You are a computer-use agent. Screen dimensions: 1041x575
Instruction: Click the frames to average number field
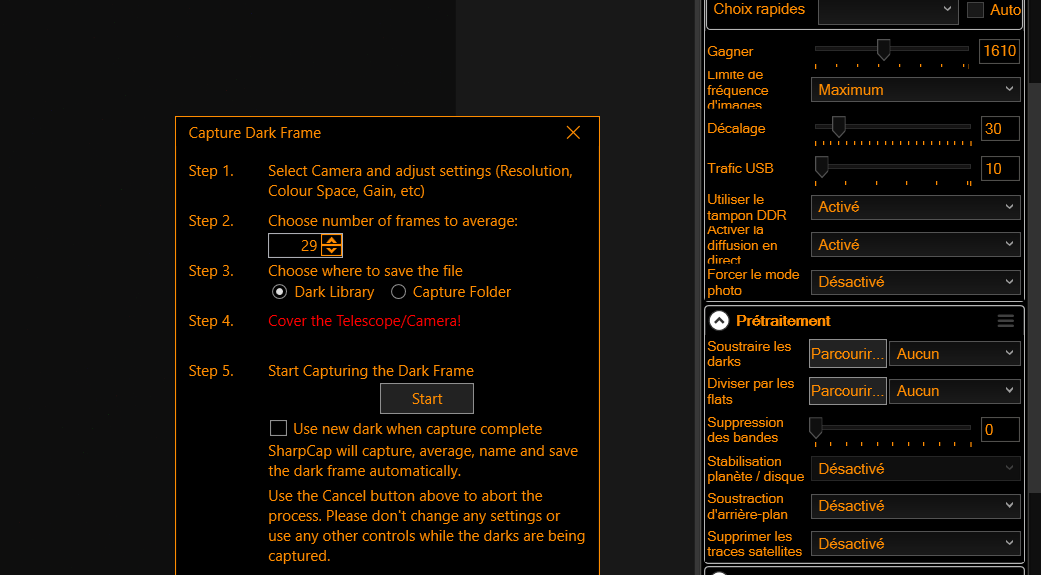click(x=295, y=246)
